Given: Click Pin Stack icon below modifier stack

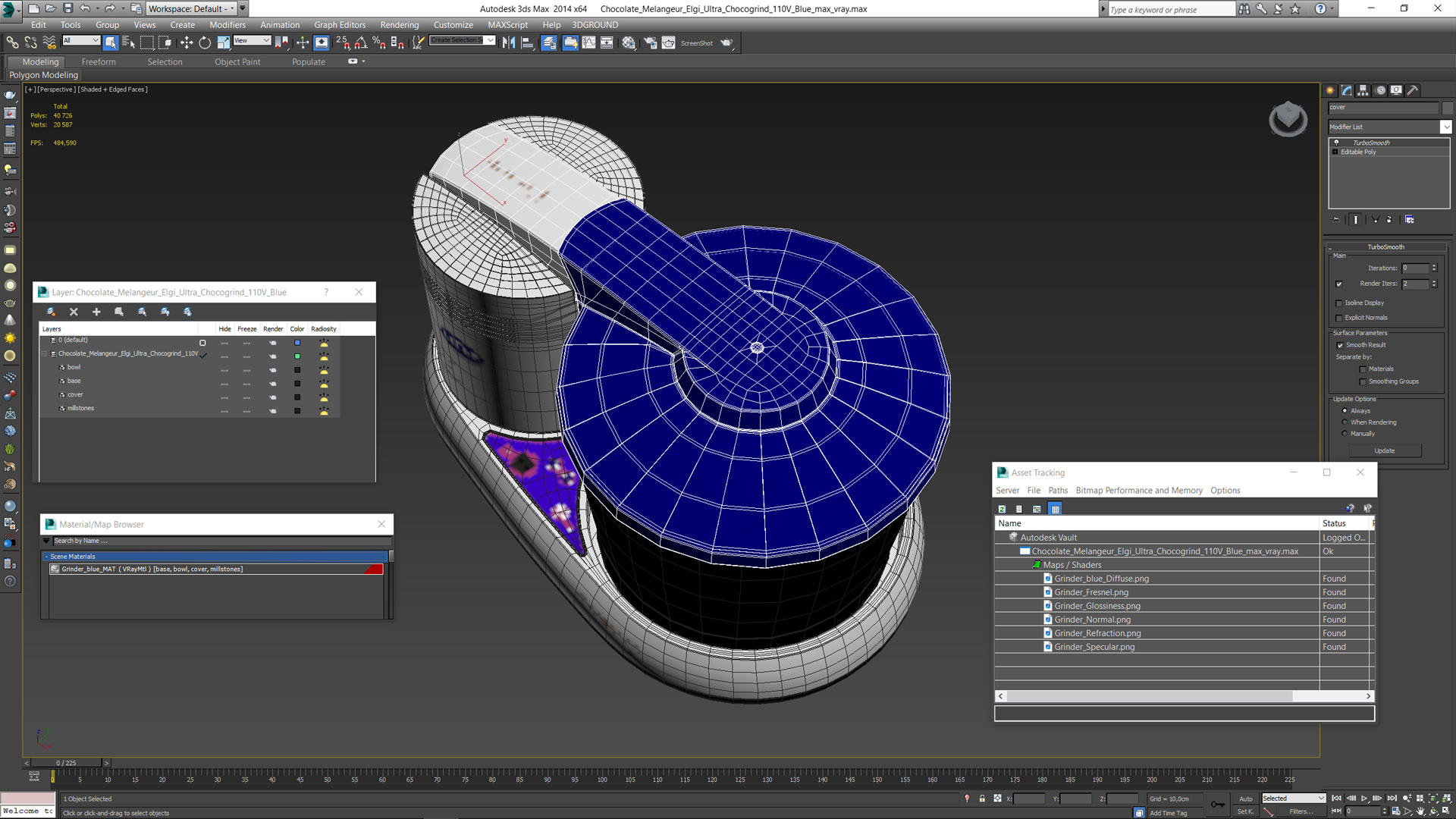Looking at the screenshot, I should [x=1336, y=219].
